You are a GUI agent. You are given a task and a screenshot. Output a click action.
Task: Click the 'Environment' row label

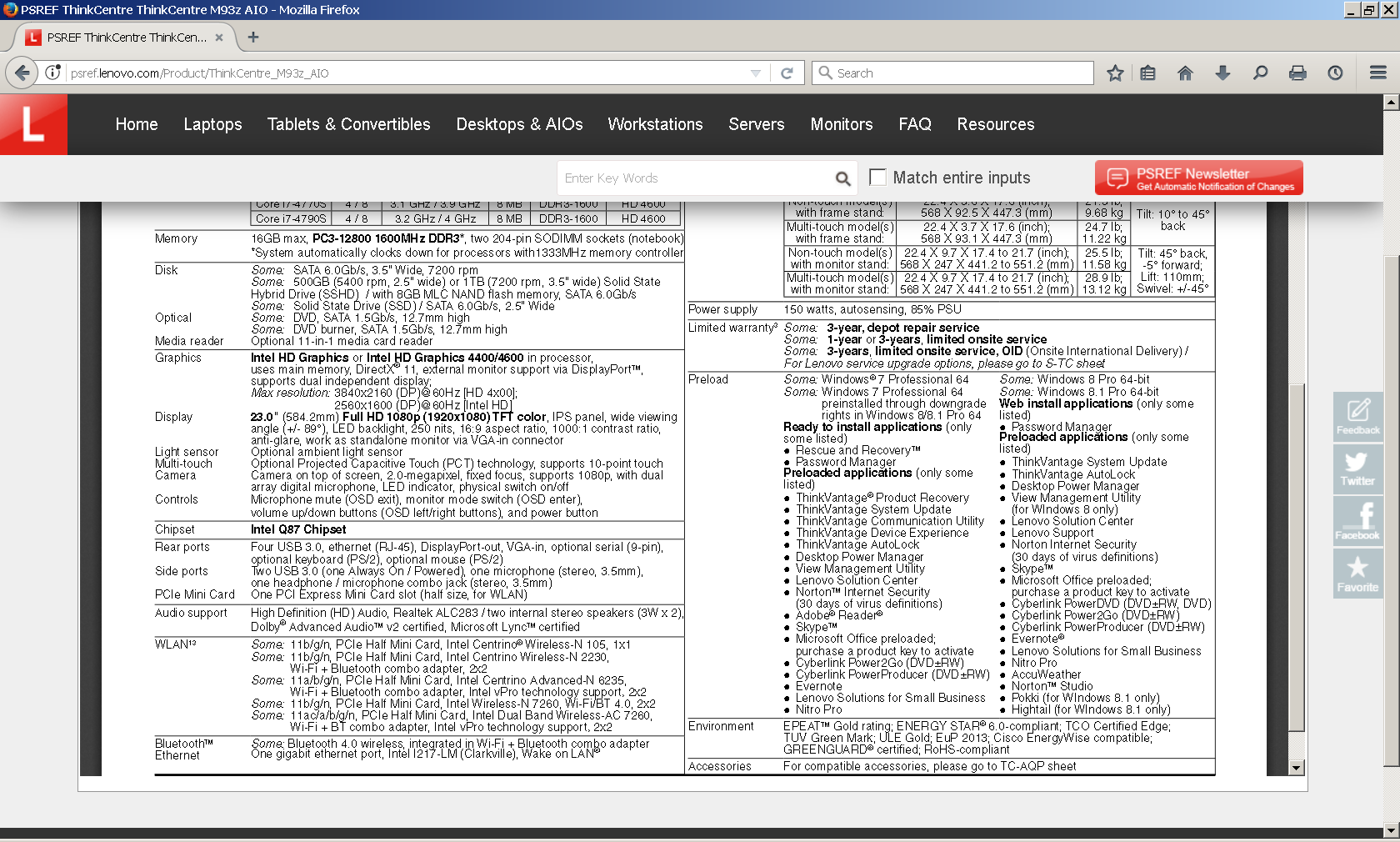(721, 726)
